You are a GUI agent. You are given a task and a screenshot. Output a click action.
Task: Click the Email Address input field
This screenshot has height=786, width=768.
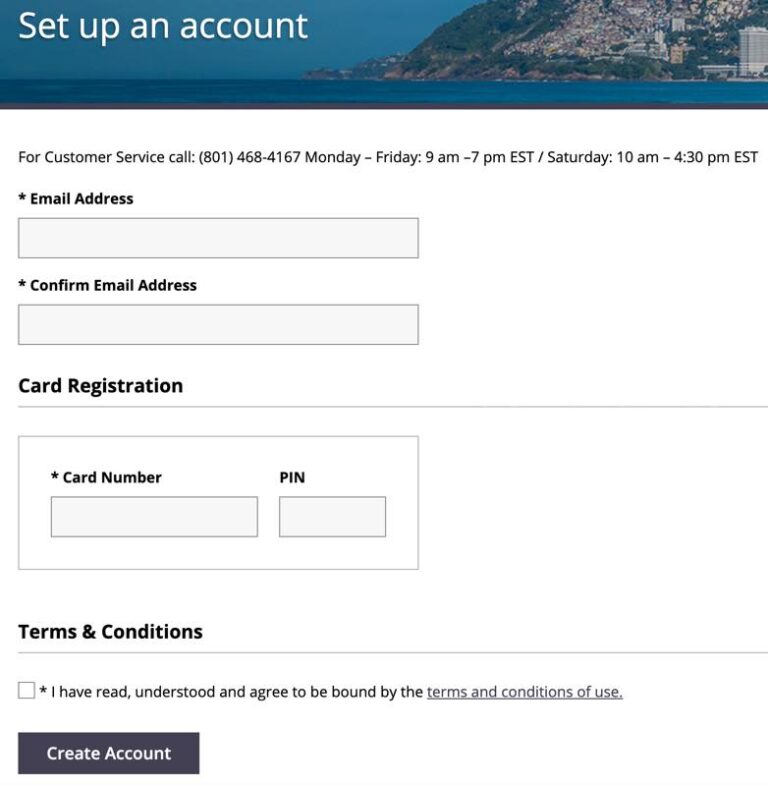218,238
